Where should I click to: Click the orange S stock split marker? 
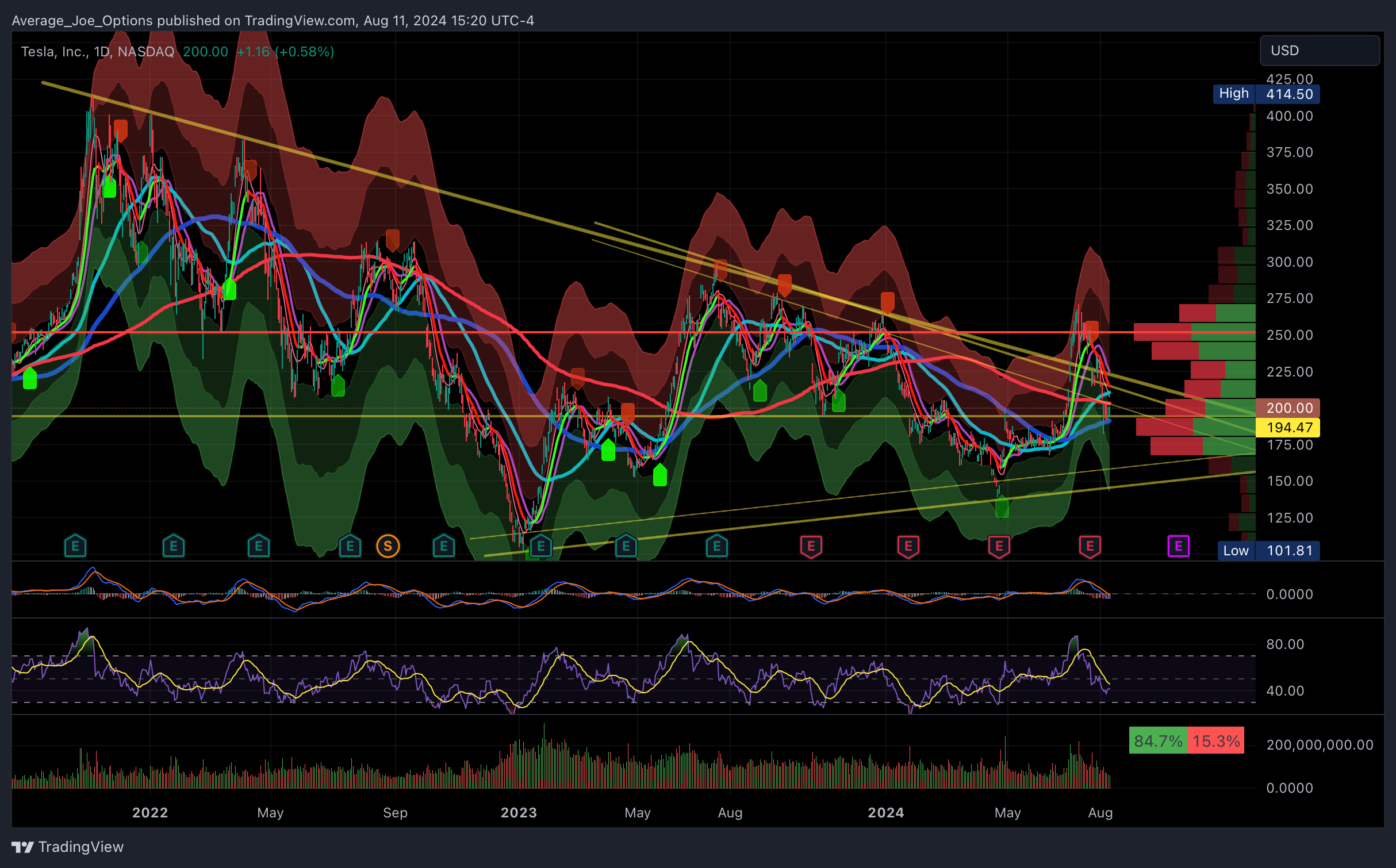(x=388, y=546)
